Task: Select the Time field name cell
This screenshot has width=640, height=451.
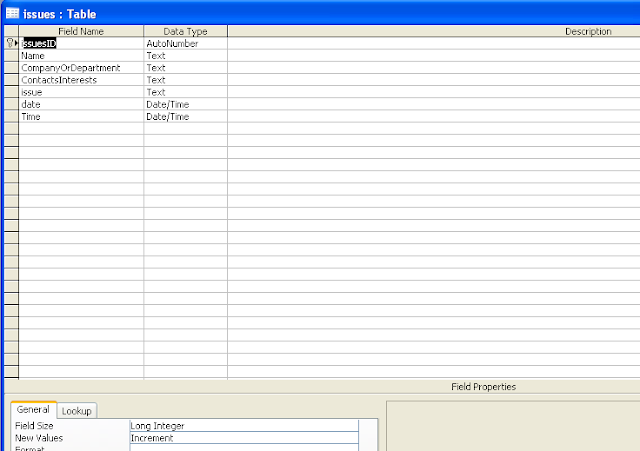Action: pyautogui.click(x=81, y=117)
